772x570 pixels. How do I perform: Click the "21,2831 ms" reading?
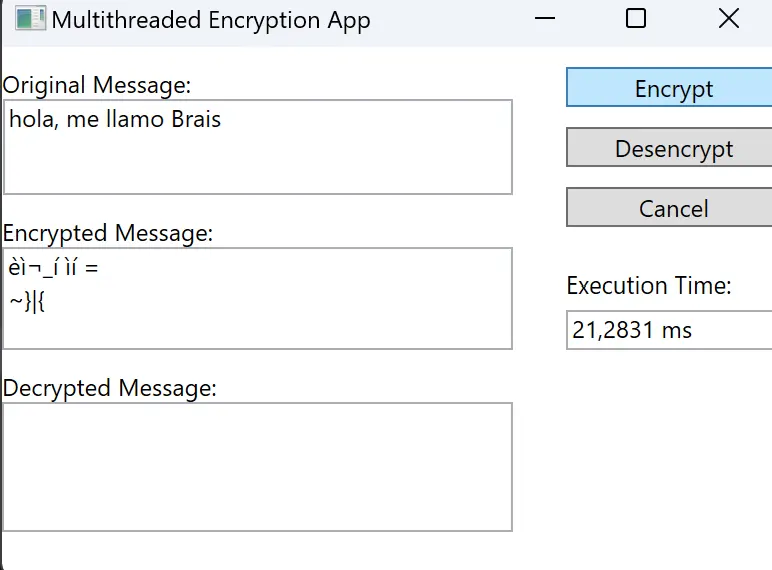[x=632, y=330]
